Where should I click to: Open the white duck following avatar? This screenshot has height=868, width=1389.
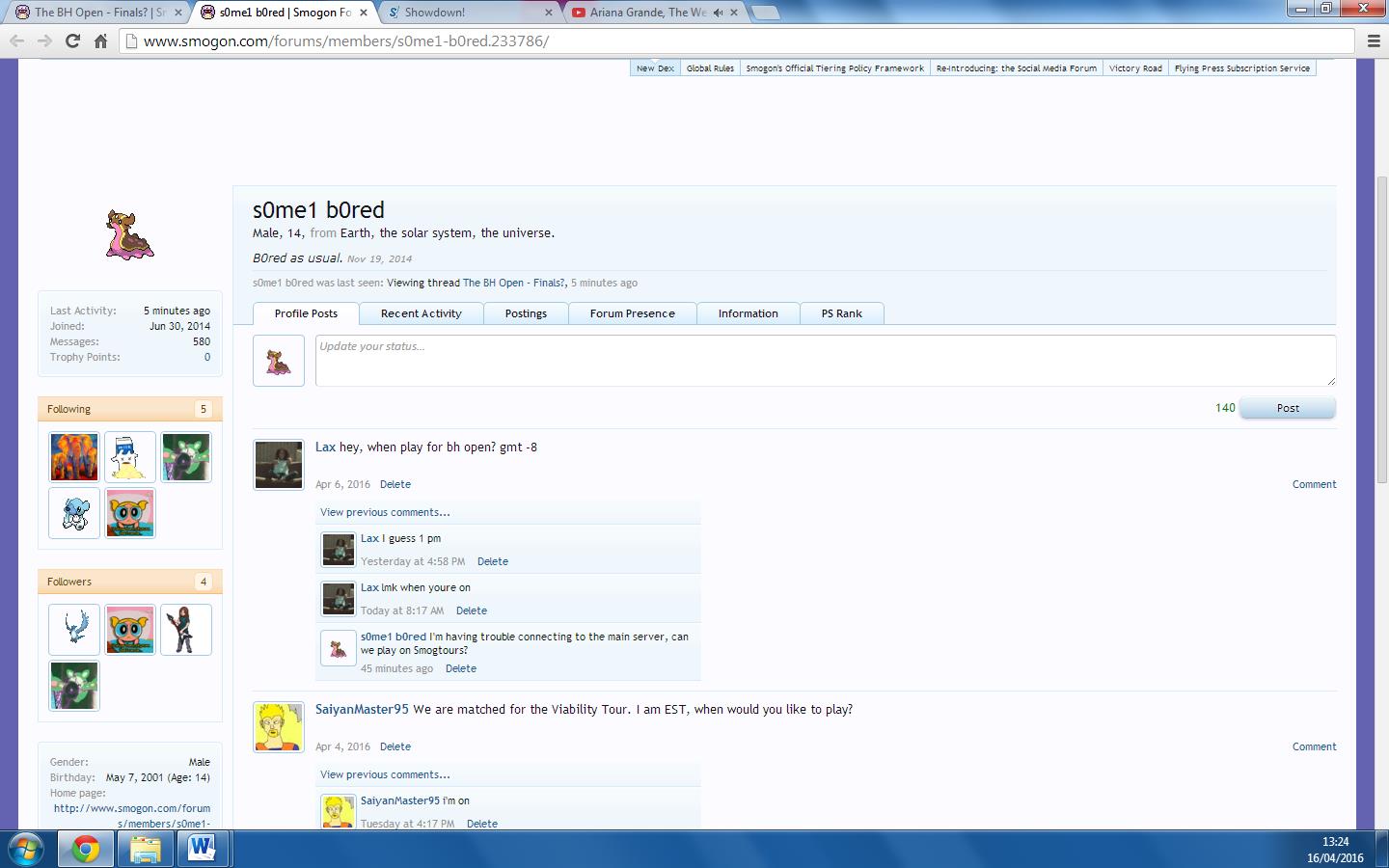click(x=130, y=457)
